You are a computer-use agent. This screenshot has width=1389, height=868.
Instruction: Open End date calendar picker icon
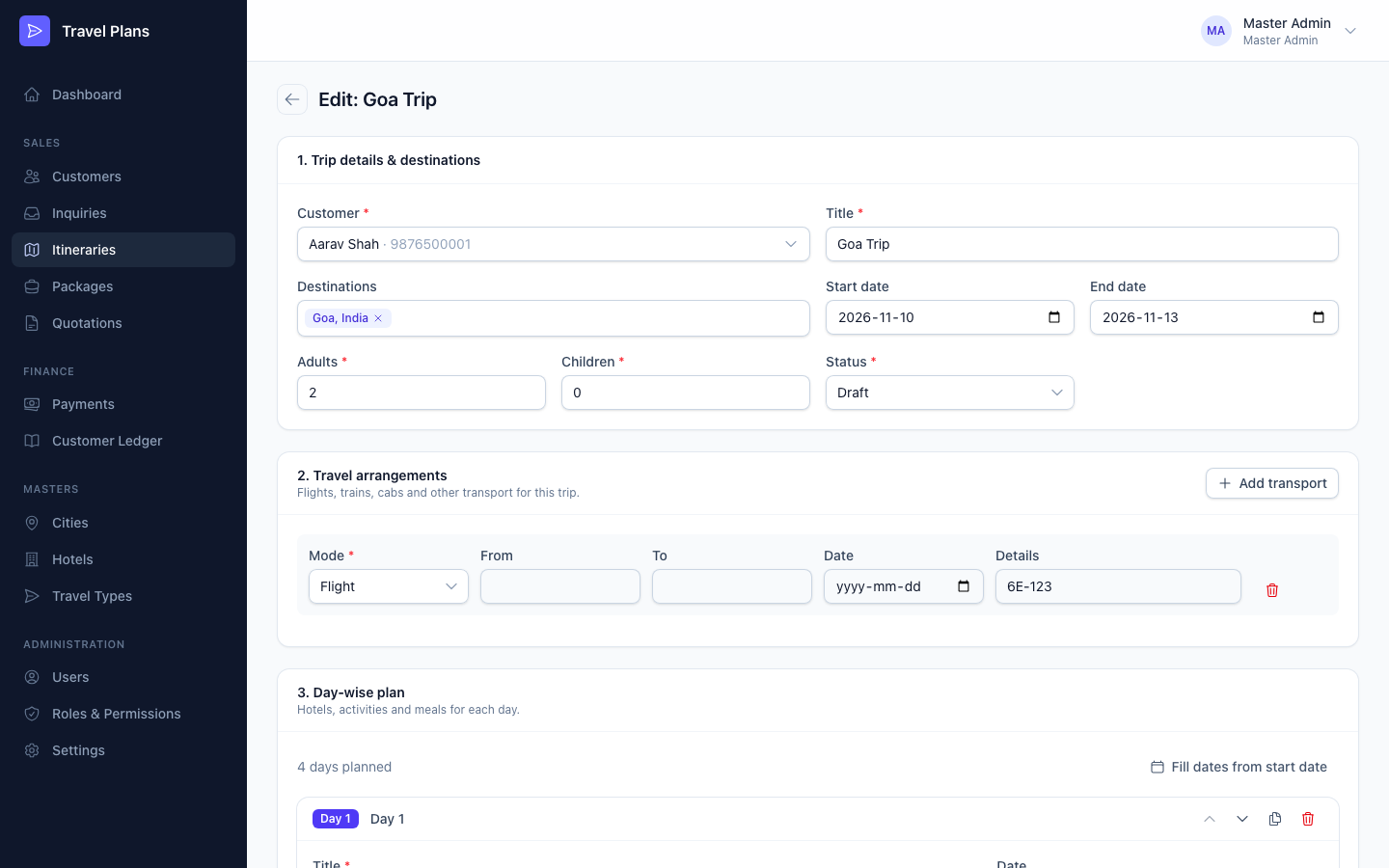[1319, 317]
